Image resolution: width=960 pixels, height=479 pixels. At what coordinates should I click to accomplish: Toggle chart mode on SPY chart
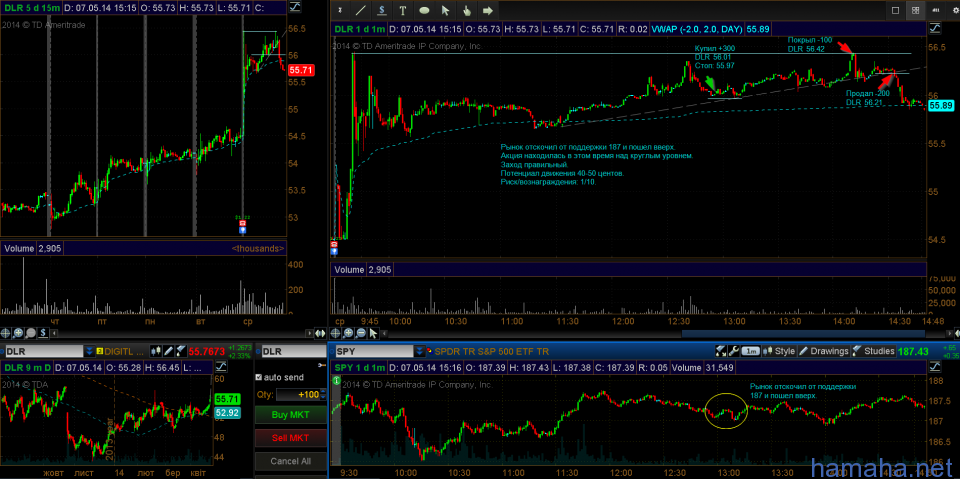point(935,366)
